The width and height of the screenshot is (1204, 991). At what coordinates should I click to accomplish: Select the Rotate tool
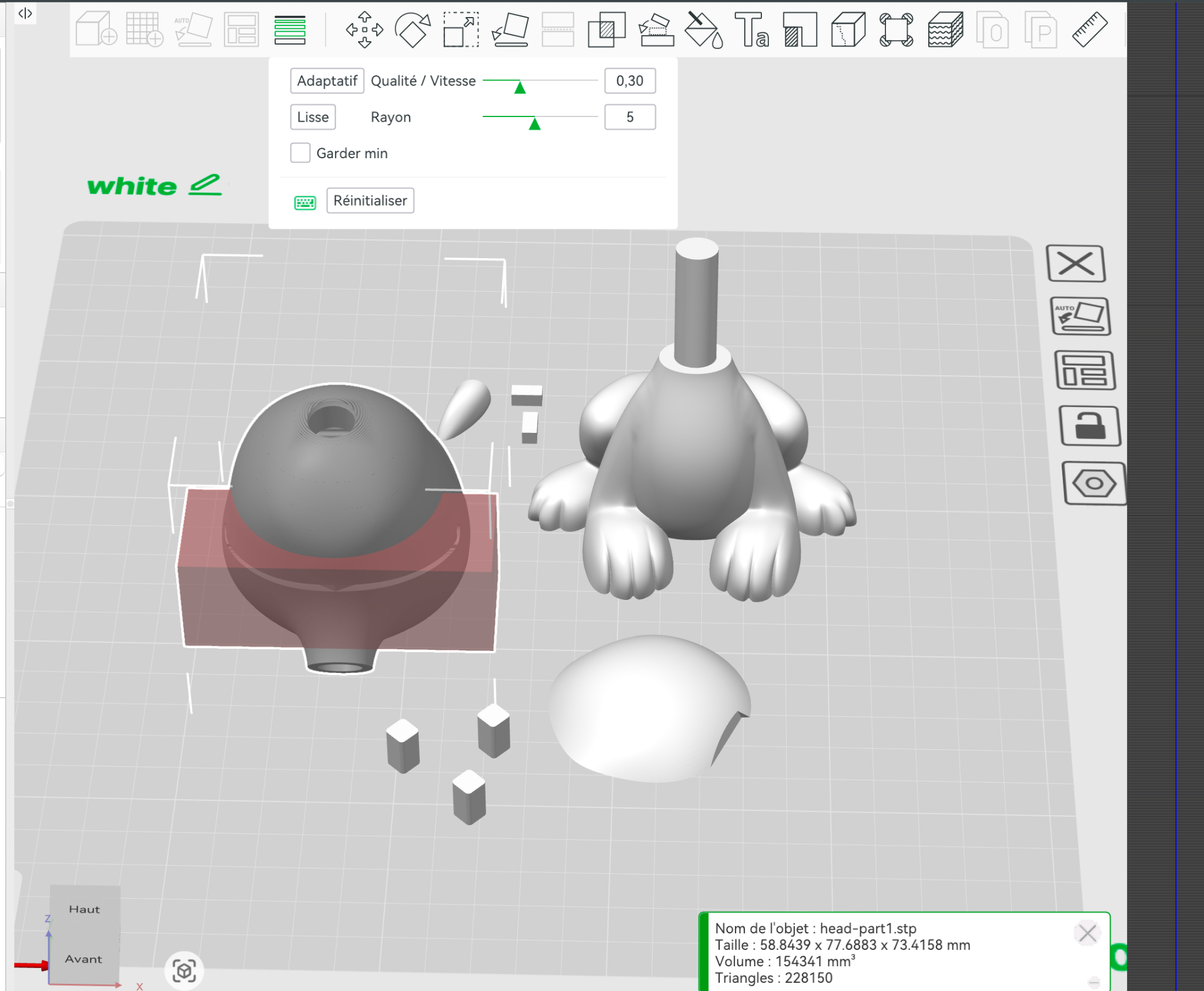tap(412, 29)
